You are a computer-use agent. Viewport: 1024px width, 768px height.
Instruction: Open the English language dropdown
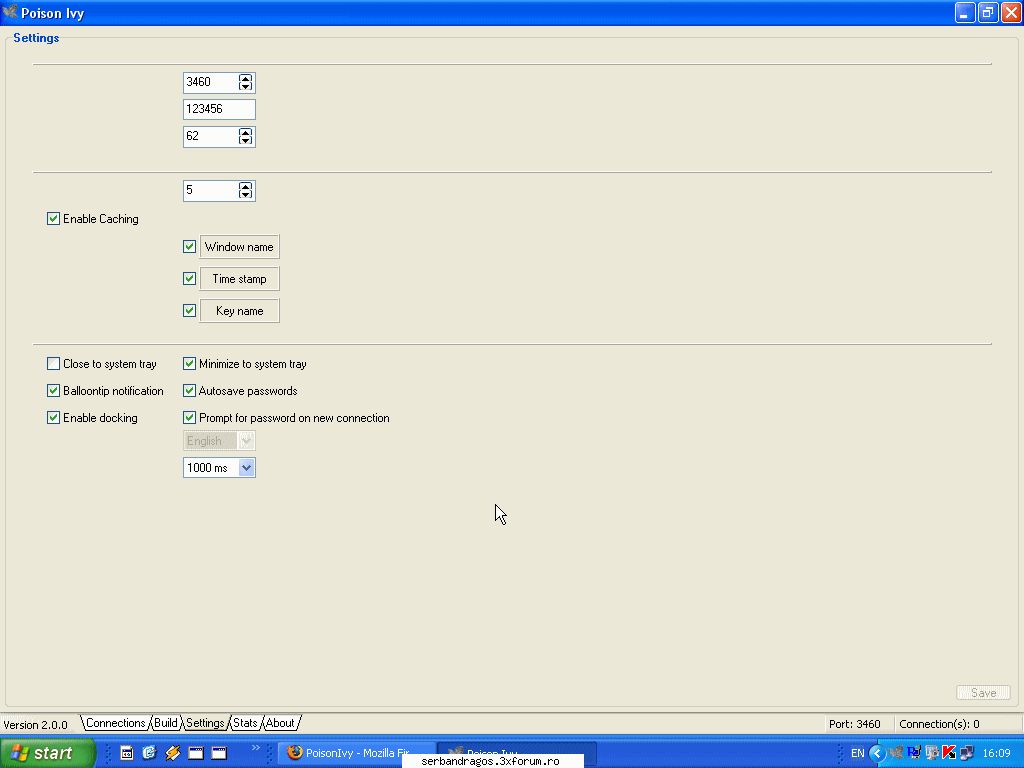[219, 441]
